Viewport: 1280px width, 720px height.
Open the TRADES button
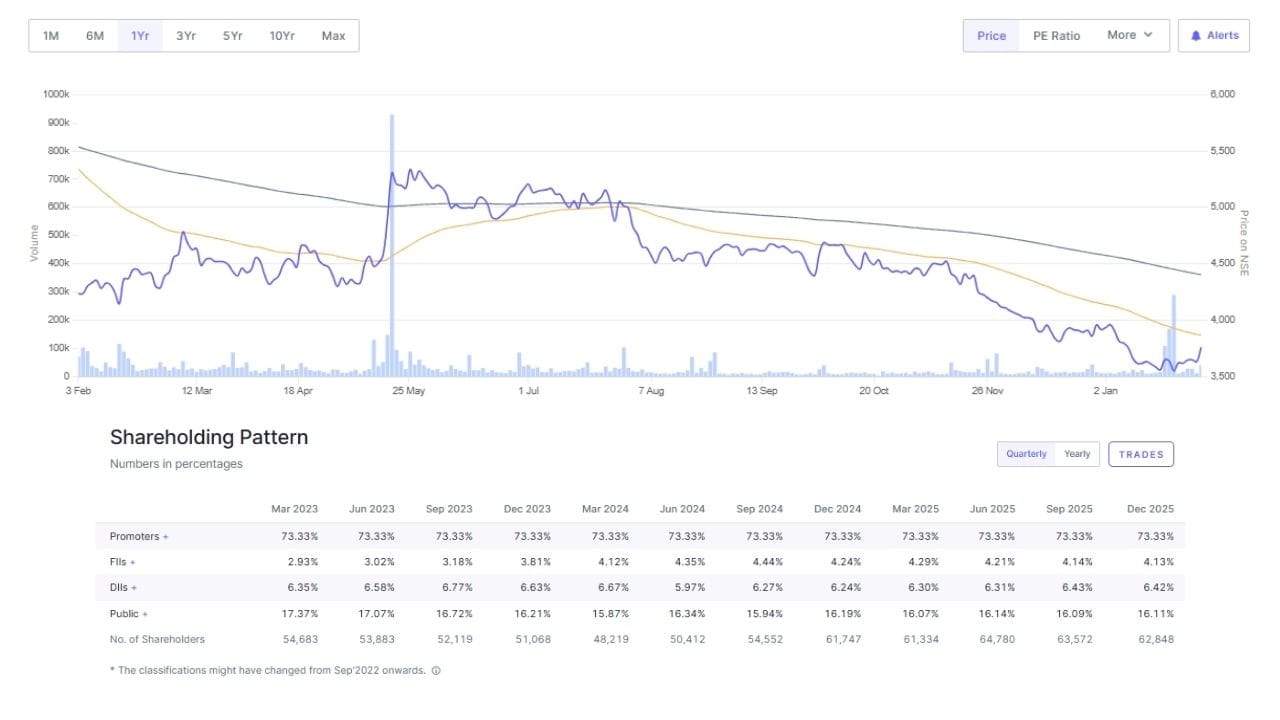pos(1141,454)
